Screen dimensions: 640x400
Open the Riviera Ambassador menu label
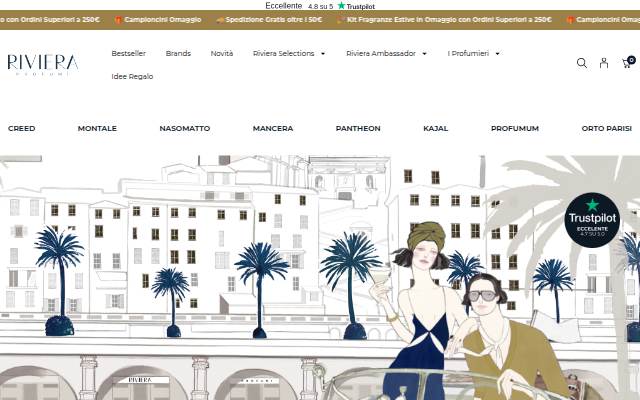point(381,53)
